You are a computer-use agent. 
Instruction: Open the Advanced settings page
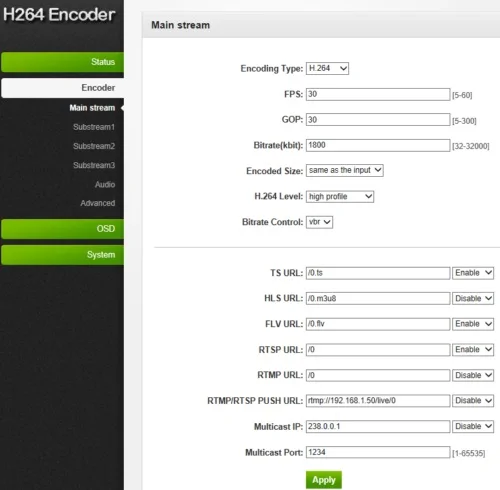[x=98, y=203]
